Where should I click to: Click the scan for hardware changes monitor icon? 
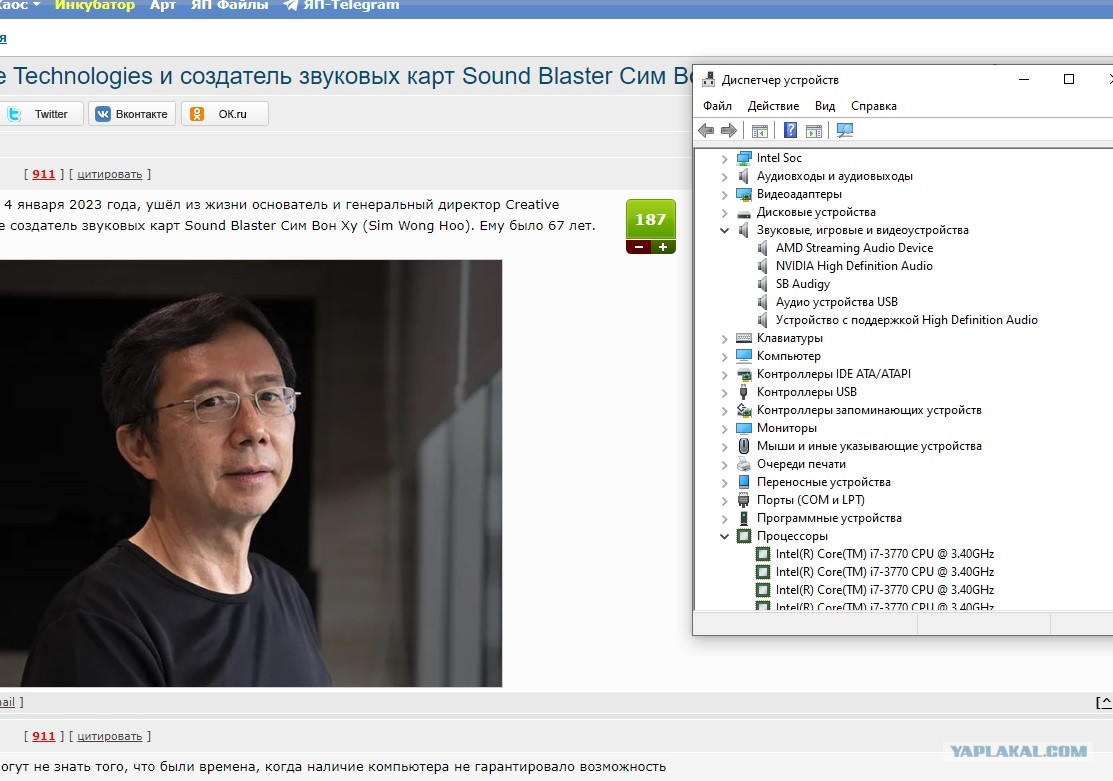tap(845, 131)
